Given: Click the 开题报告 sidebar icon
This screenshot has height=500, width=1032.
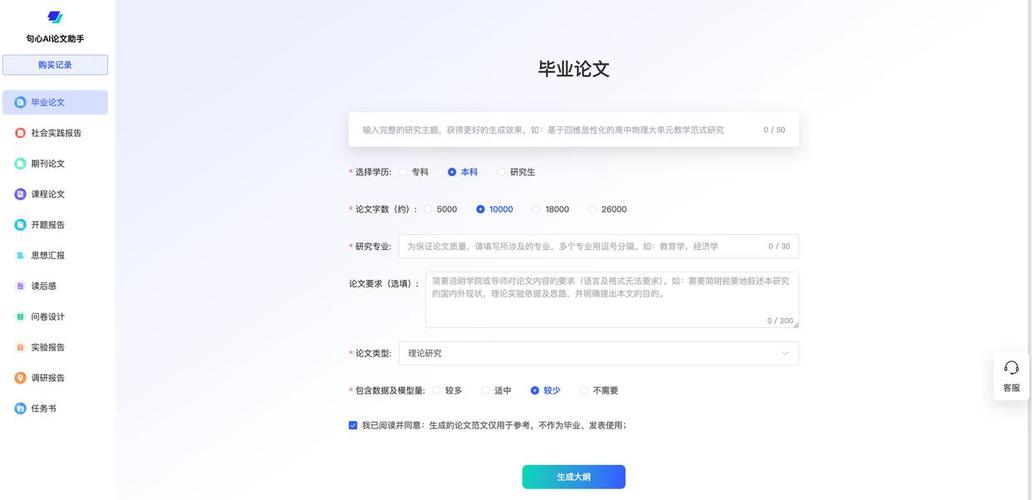Looking at the screenshot, I should click(x=20, y=225).
